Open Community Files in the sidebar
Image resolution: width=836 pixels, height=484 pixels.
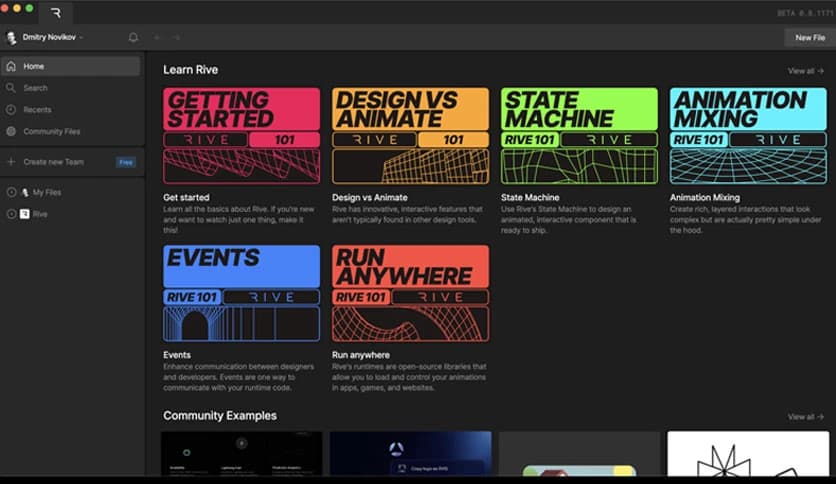pyautogui.click(x=70, y=132)
